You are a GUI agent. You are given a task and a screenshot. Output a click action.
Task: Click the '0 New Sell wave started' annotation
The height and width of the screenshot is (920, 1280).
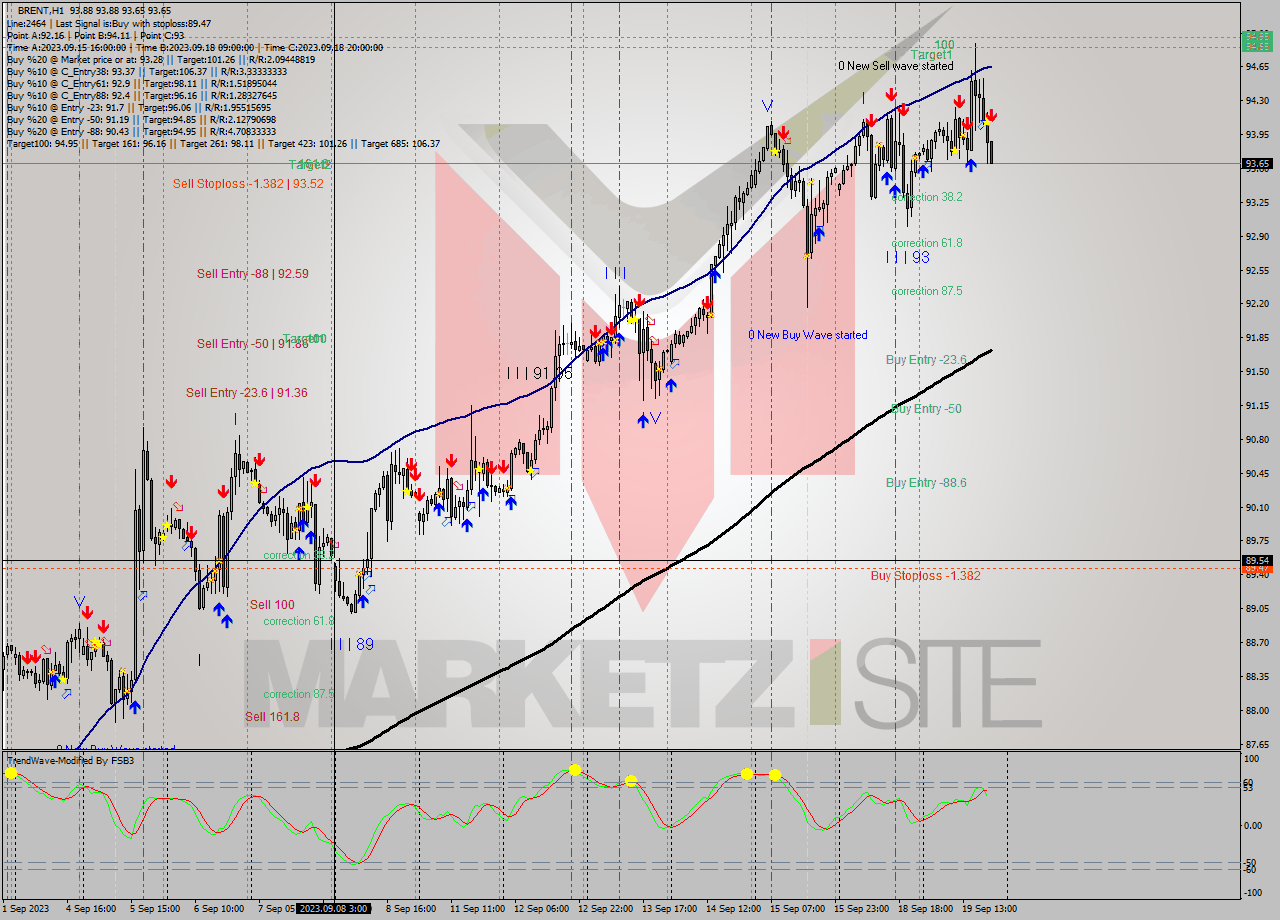click(x=895, y=66)
